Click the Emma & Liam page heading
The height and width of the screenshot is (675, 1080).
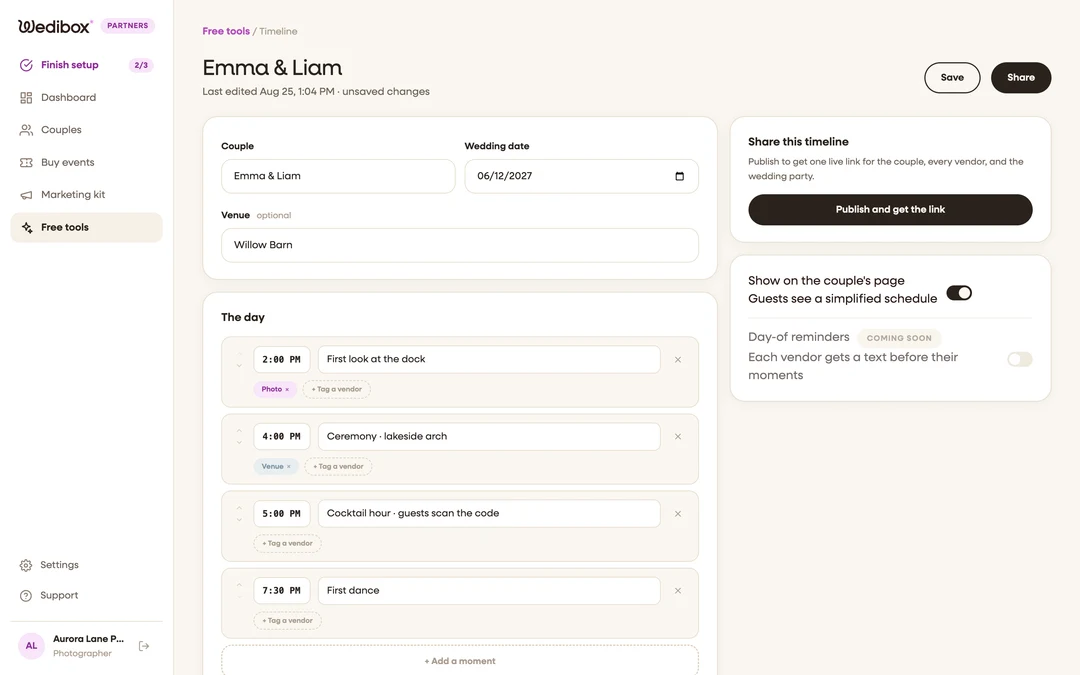[x=272, y=68]
